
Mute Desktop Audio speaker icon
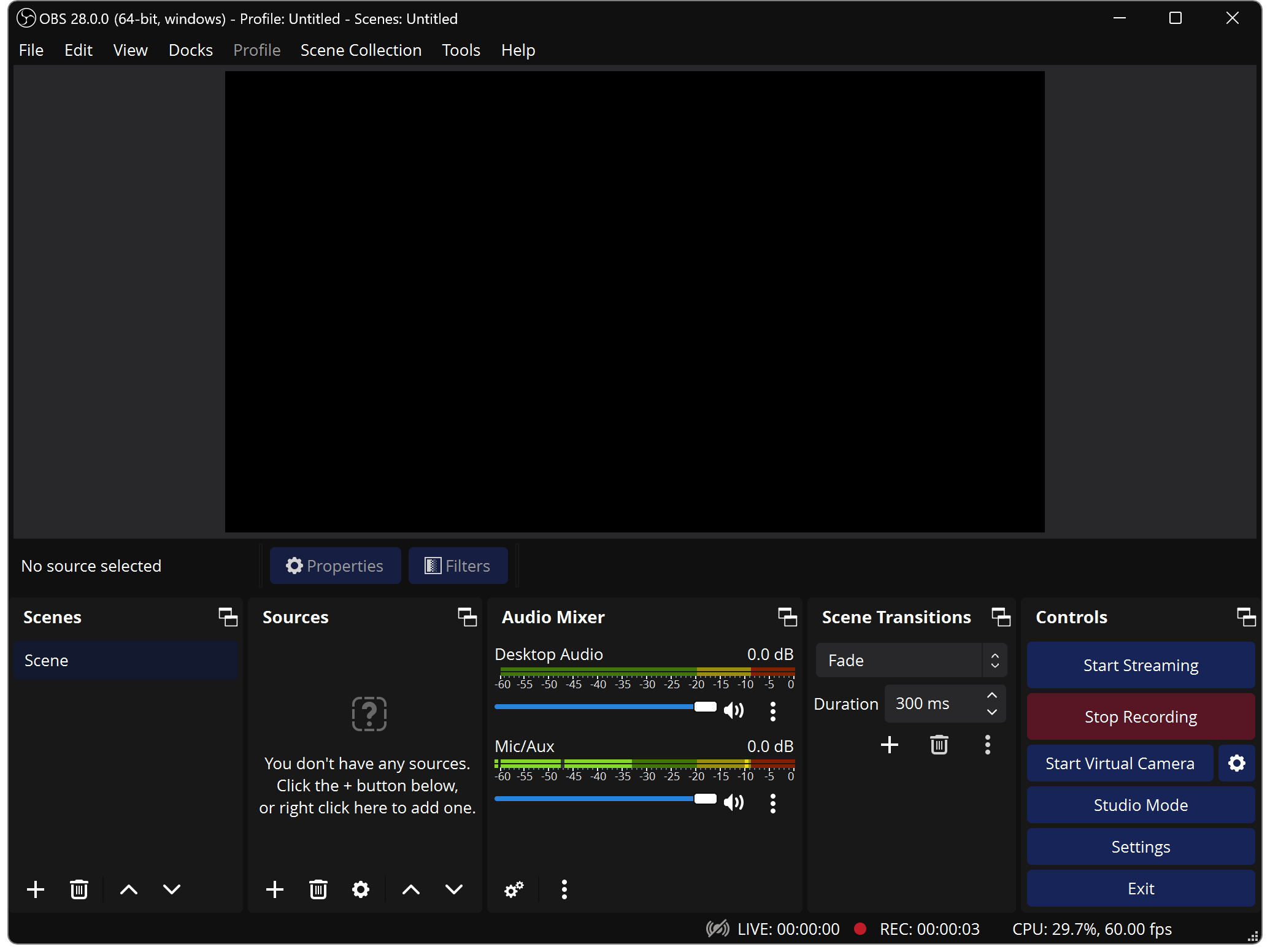pyautogui.click(x=734, y=710)
